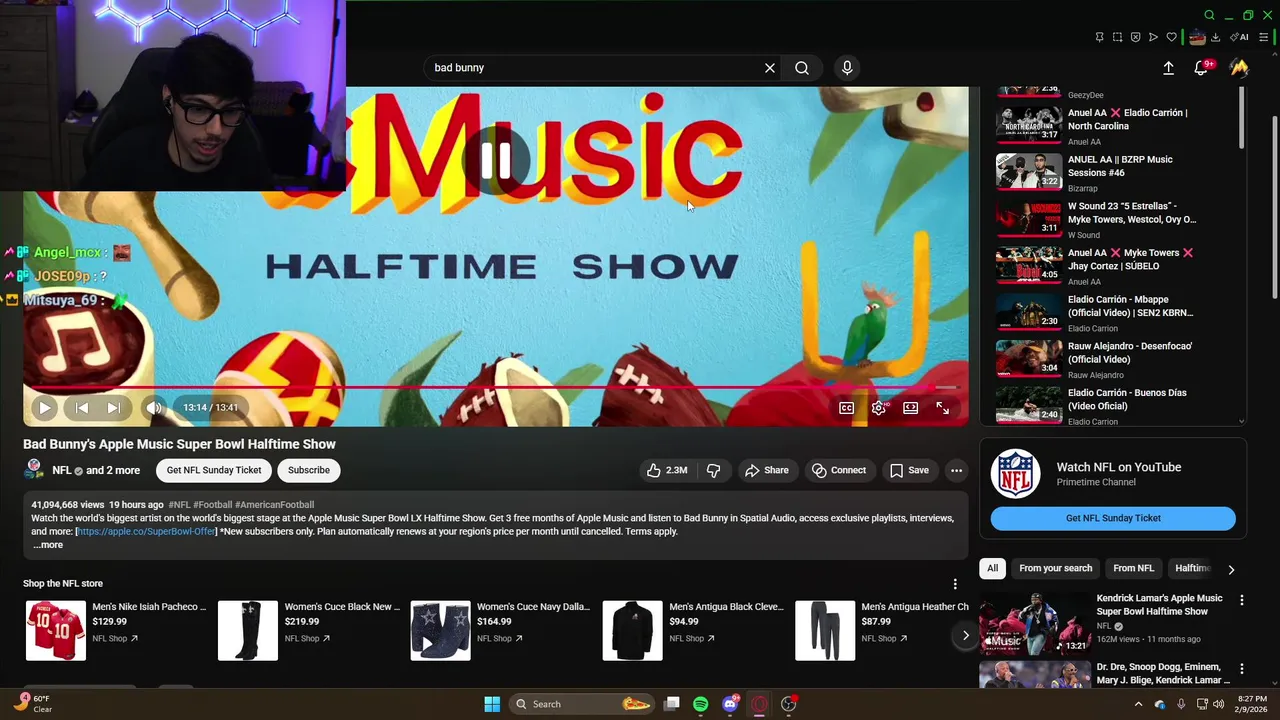Click Get NFL Sunday Ticket beside Subscribe
Viewport: 1280px width, 720px height.
point(214,470)
